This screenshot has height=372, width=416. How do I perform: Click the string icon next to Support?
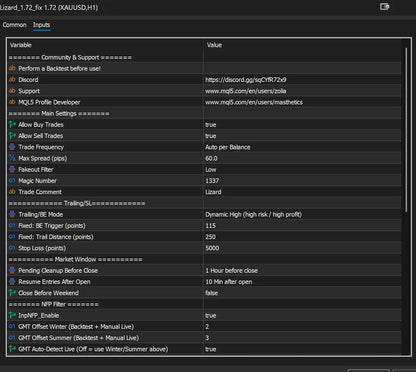(x=12, y=91)
